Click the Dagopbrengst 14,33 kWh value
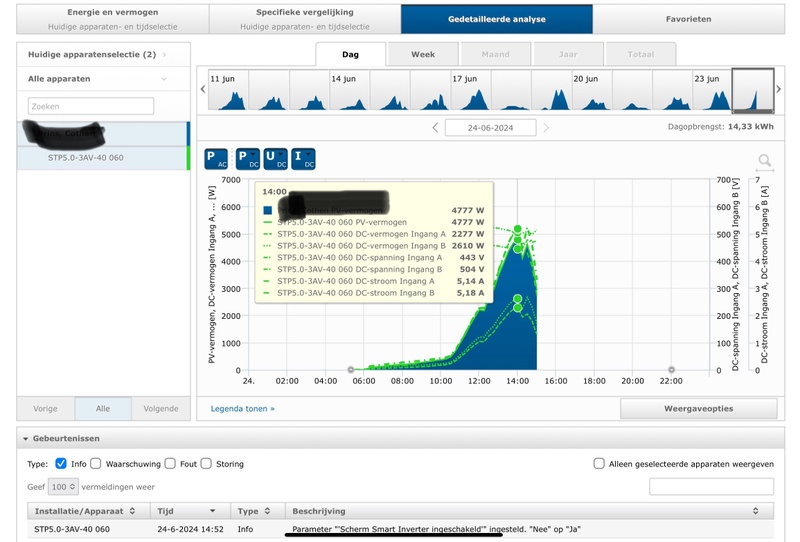Viewport: 800px width, 542px height. 751,127
